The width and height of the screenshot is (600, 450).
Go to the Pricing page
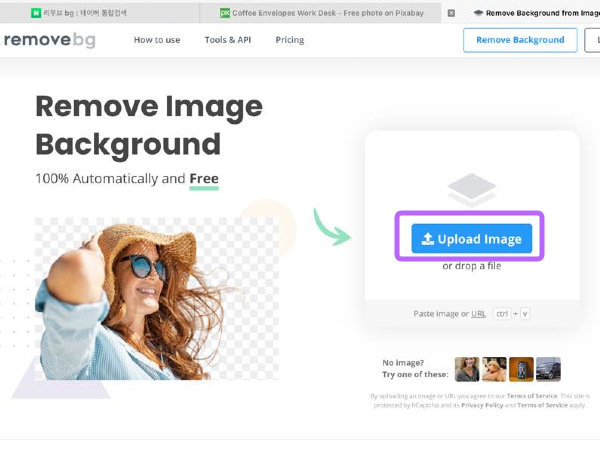[290, 40]
